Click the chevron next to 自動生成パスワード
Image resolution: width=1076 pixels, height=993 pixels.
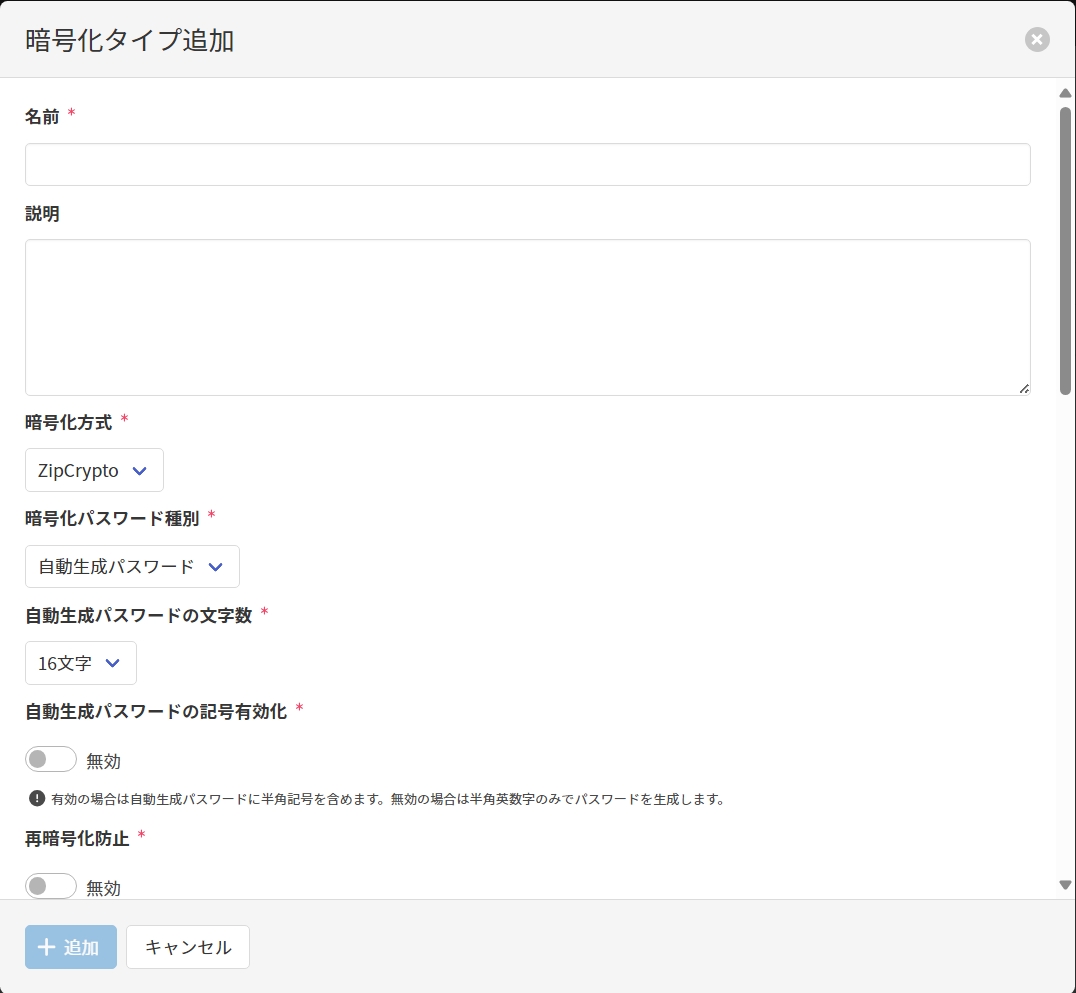tap(216, 567)
